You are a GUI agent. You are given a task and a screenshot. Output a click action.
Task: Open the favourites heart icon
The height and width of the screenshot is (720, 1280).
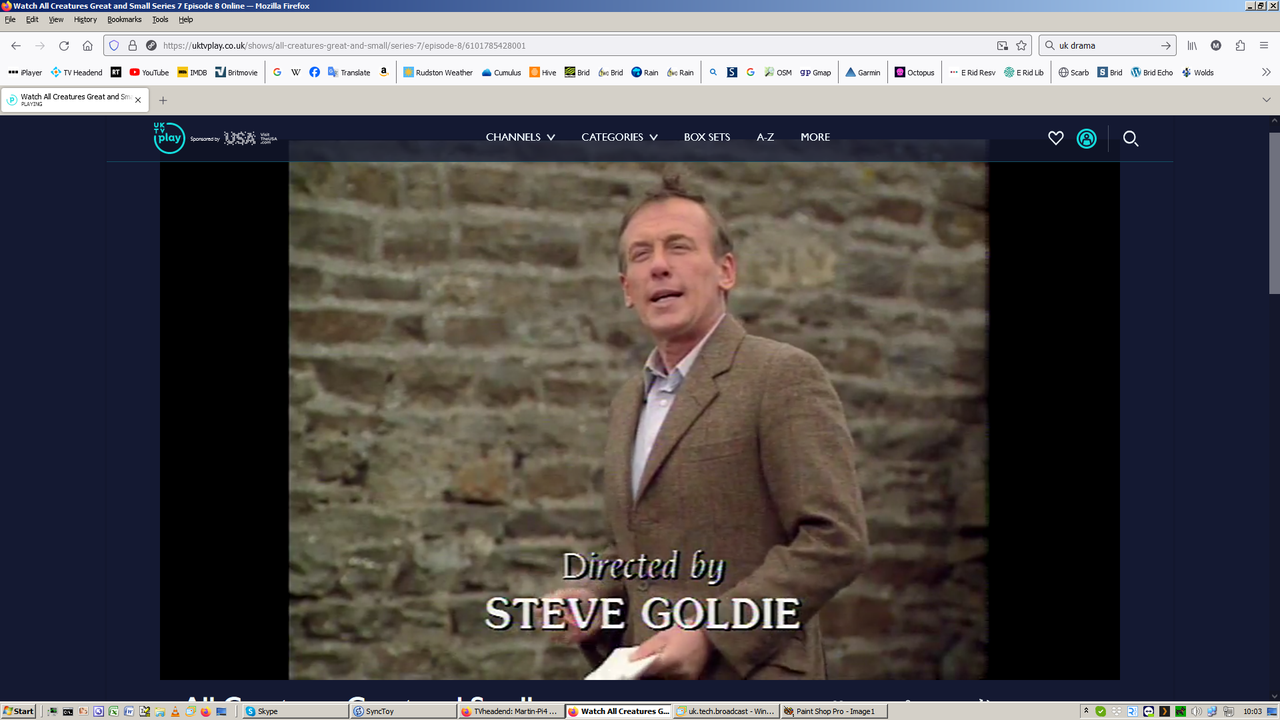(x=1055, y=138)
